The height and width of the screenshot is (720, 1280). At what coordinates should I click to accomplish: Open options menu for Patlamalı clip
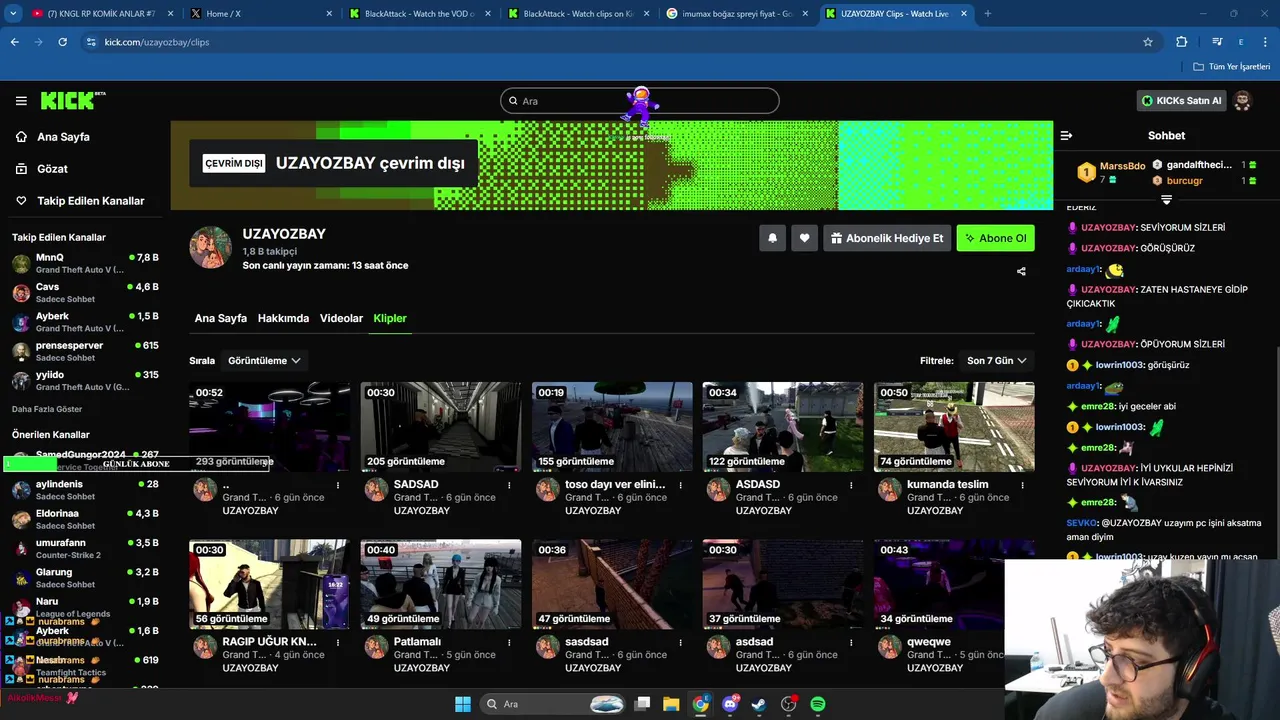(509, 642)
